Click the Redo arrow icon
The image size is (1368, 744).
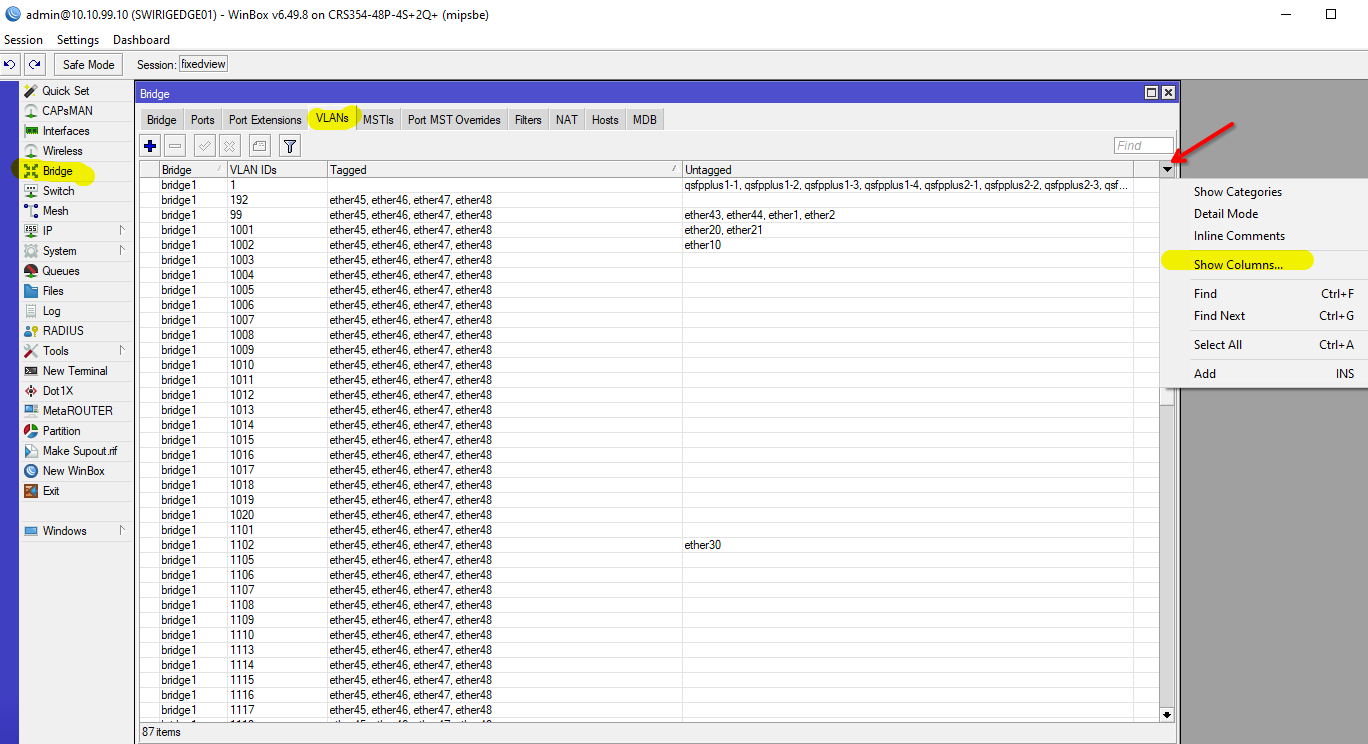(x=35, y=65)
